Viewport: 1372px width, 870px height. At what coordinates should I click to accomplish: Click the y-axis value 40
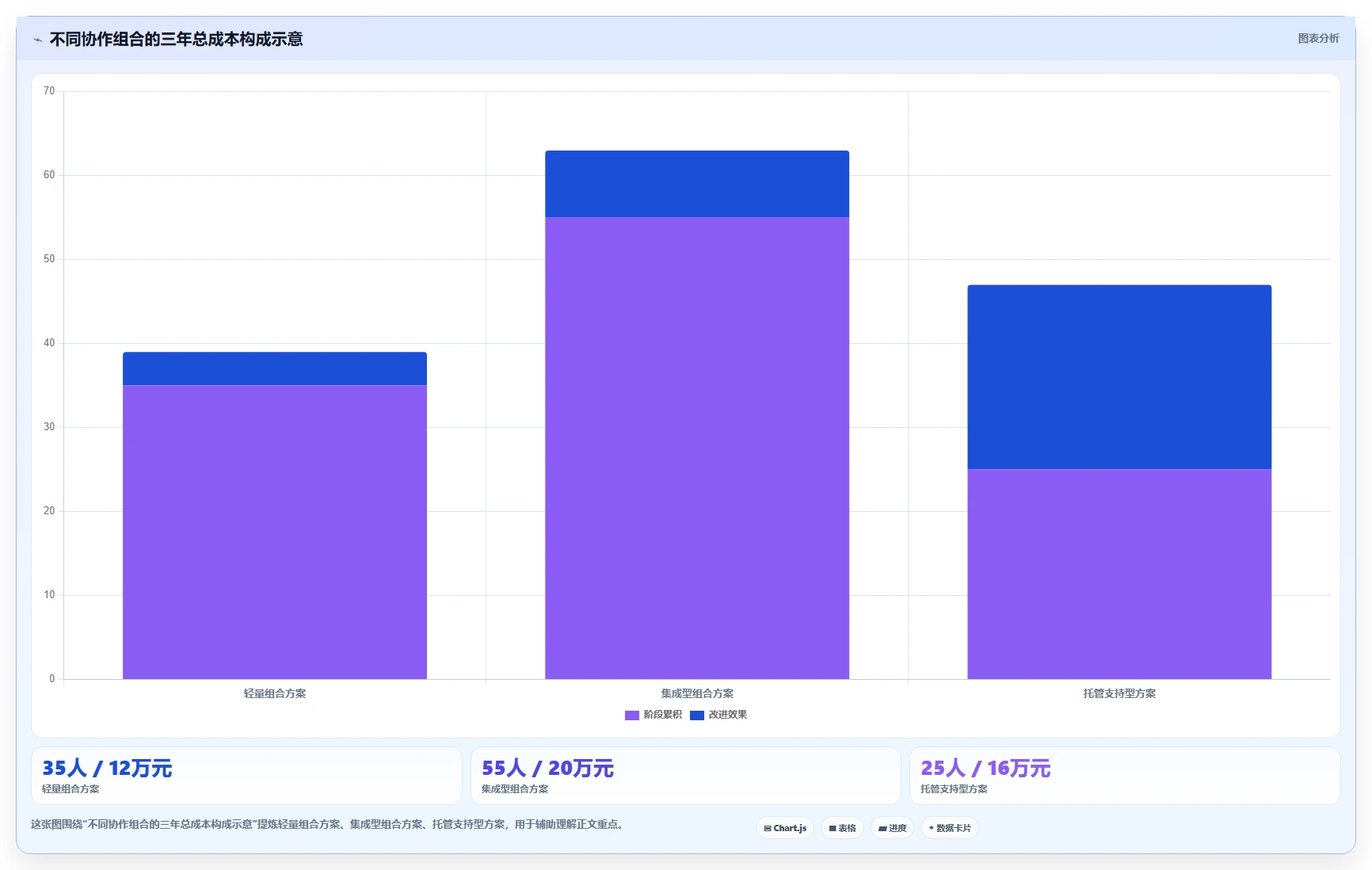49,343
